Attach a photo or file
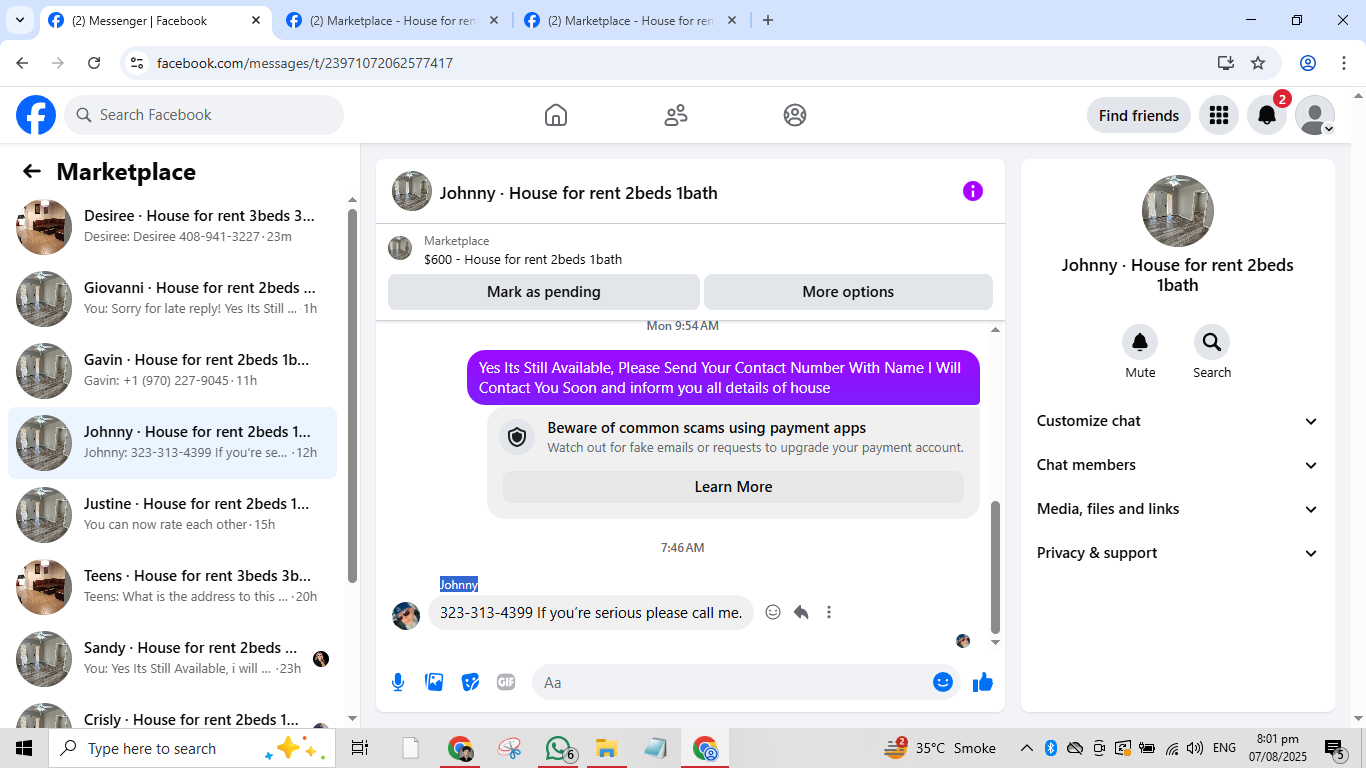The width and height of the screenshot is (1366, 768). 434,682
